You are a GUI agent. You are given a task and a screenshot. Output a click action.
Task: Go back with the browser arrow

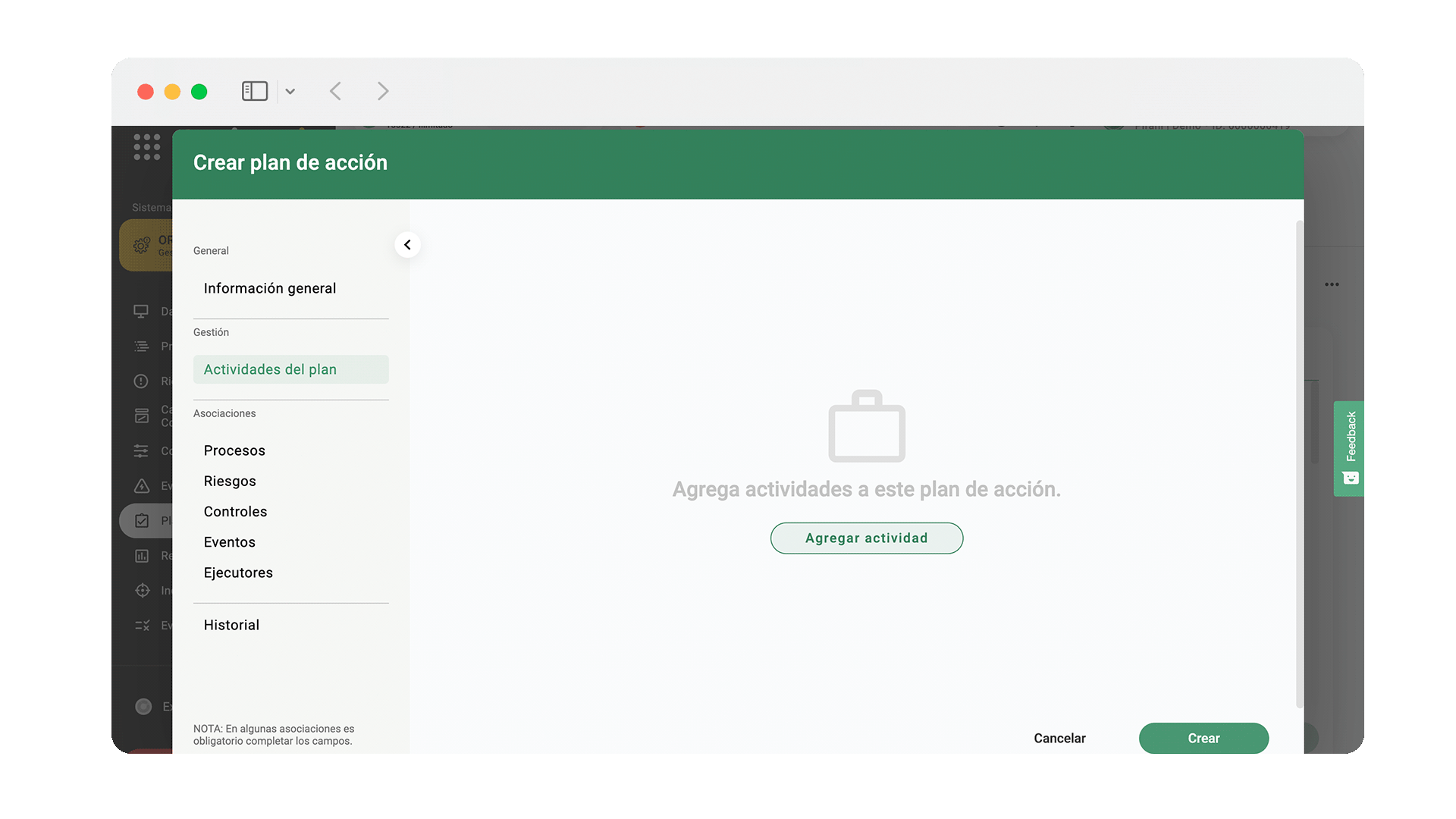tap(335, 91)
